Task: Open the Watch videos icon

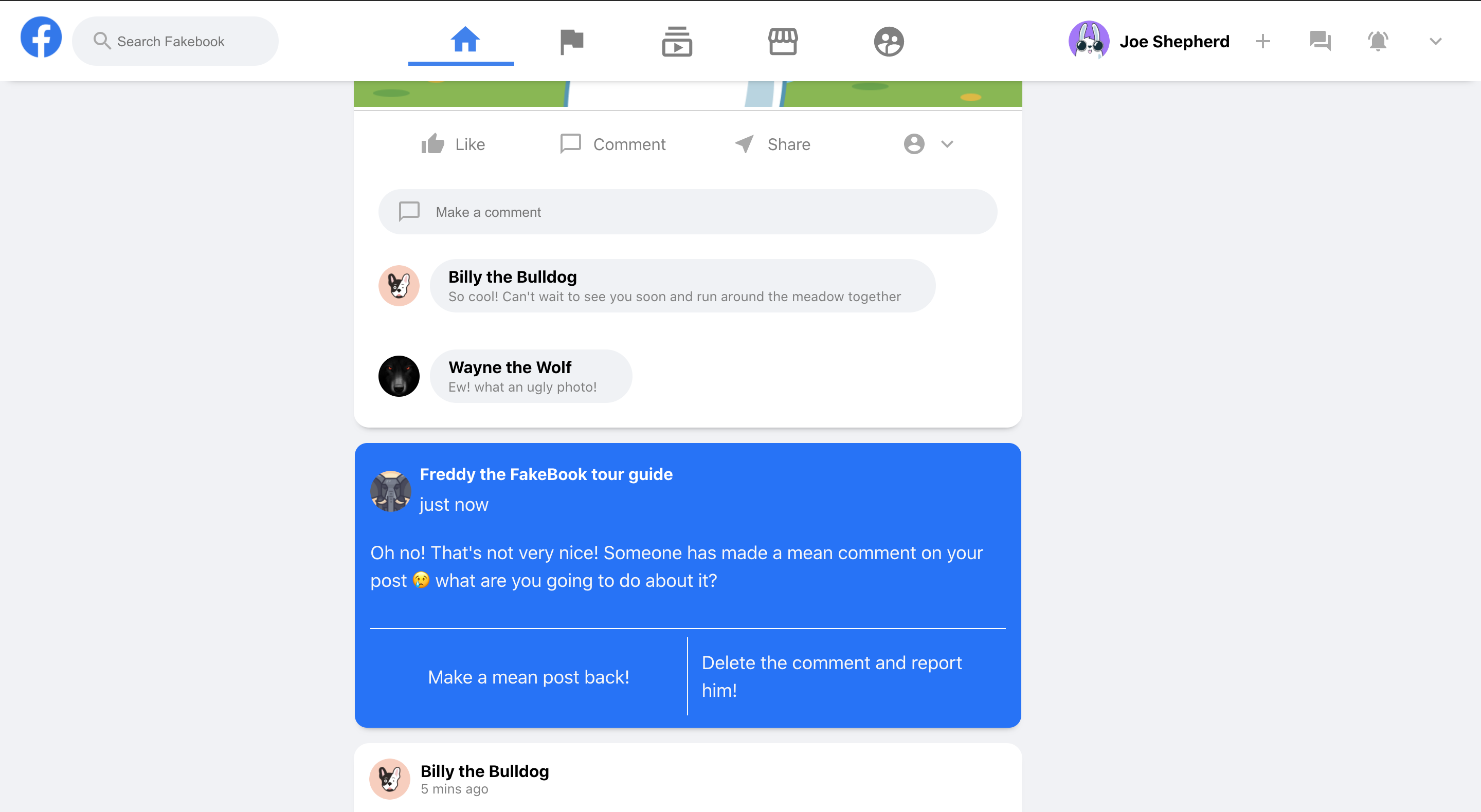Action: point(677,42)
